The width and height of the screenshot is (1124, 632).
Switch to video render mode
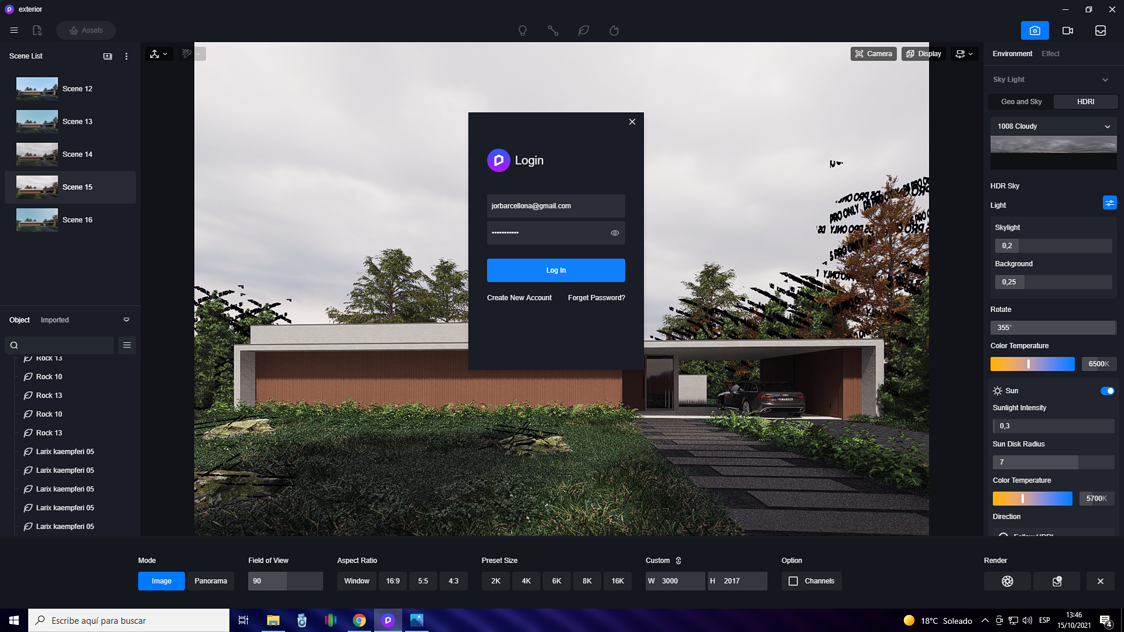point(1067,30)
